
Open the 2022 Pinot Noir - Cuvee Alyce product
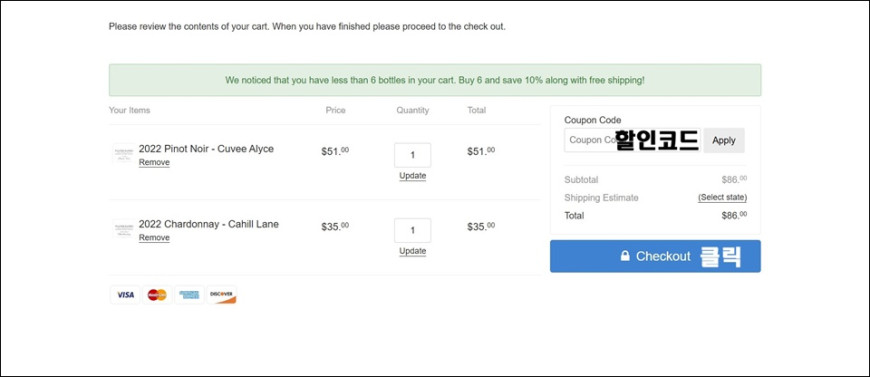click(206, 149)
